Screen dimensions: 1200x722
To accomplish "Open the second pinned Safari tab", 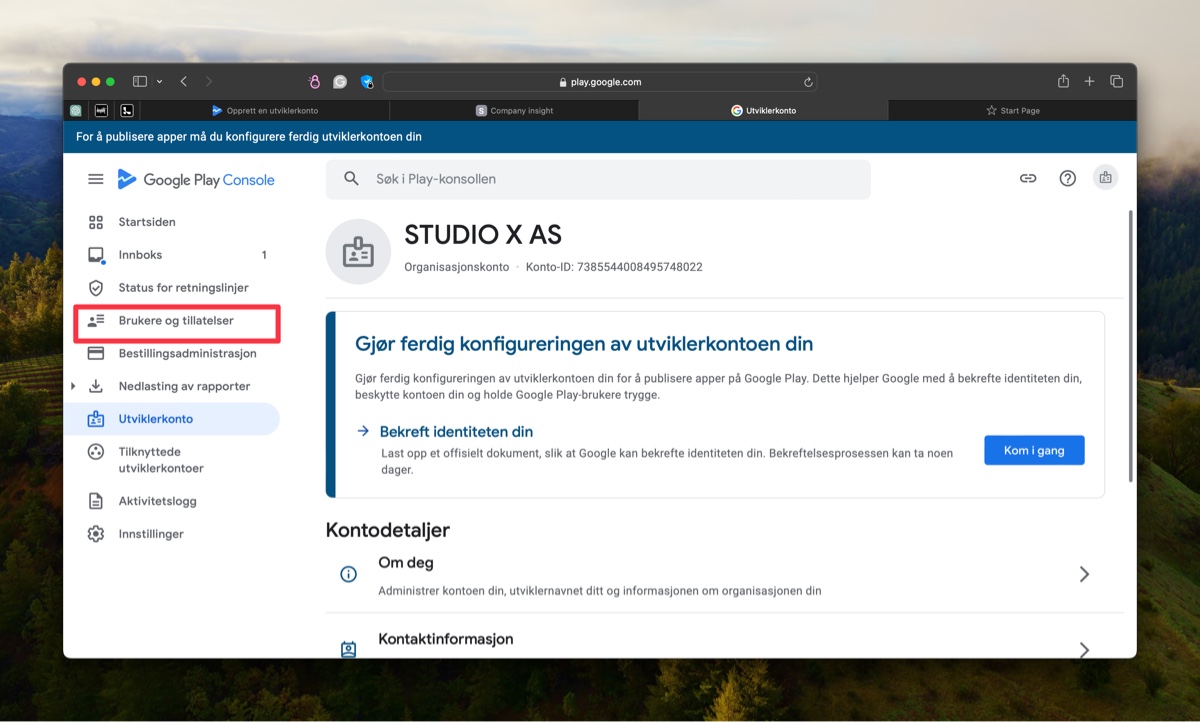I will click(101, 110).
